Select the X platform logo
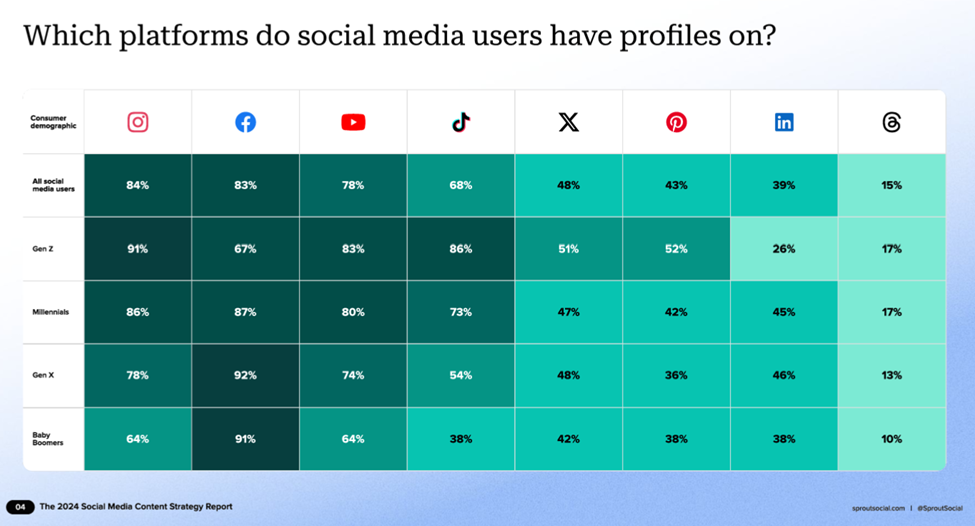The width and height of the screenshot is (975, 526). [568, 122]
